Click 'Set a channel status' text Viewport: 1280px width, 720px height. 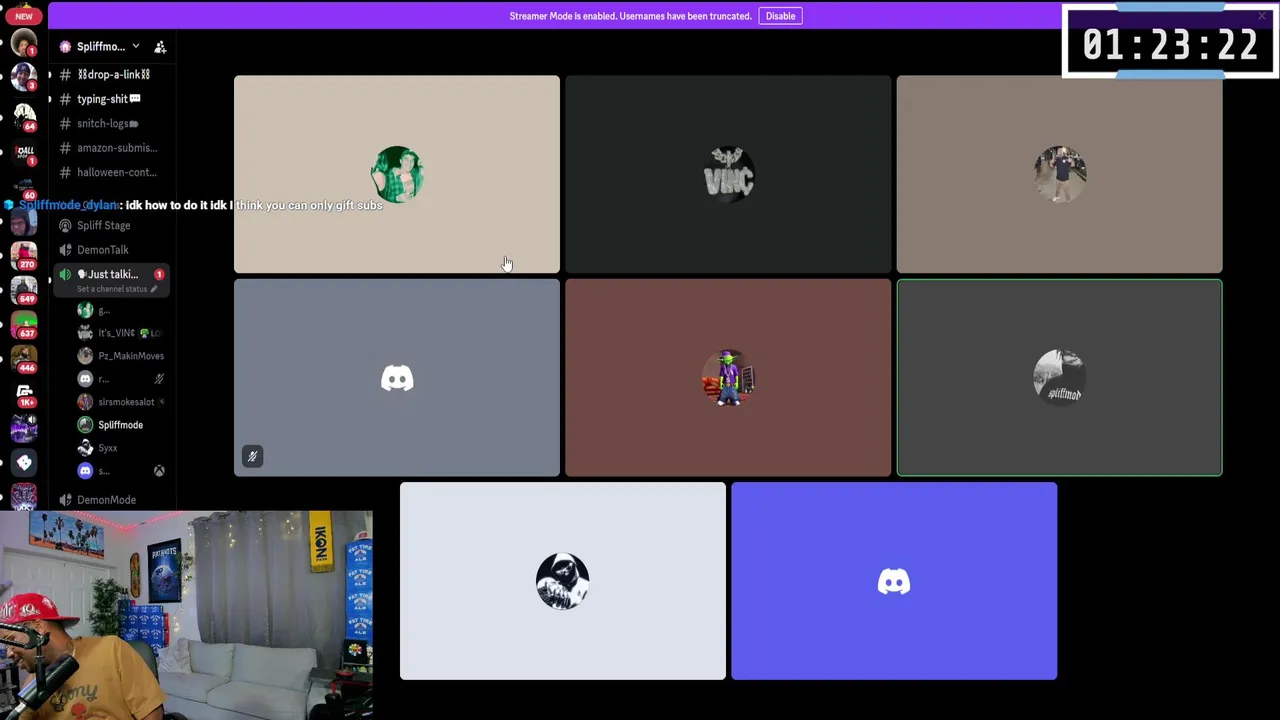[x=112, y=289]
